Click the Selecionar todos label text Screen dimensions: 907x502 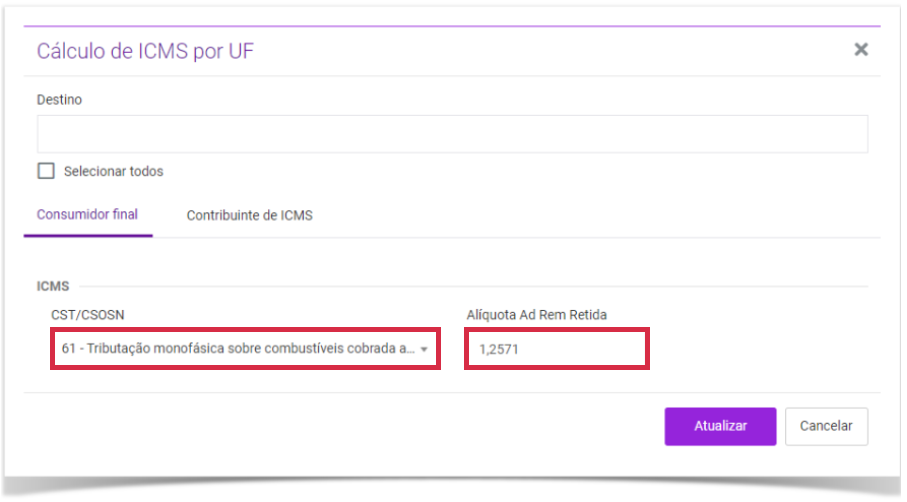(x=113, y=171)
